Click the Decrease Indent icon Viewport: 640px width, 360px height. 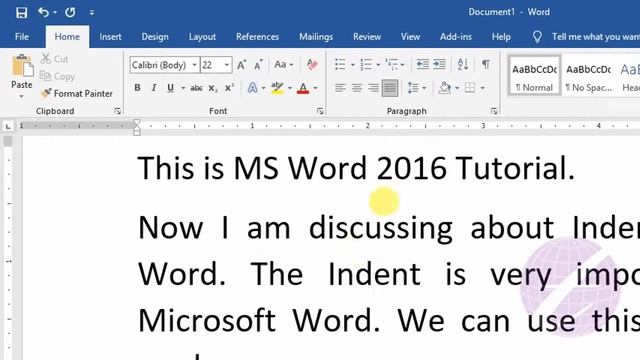point(422,64)
